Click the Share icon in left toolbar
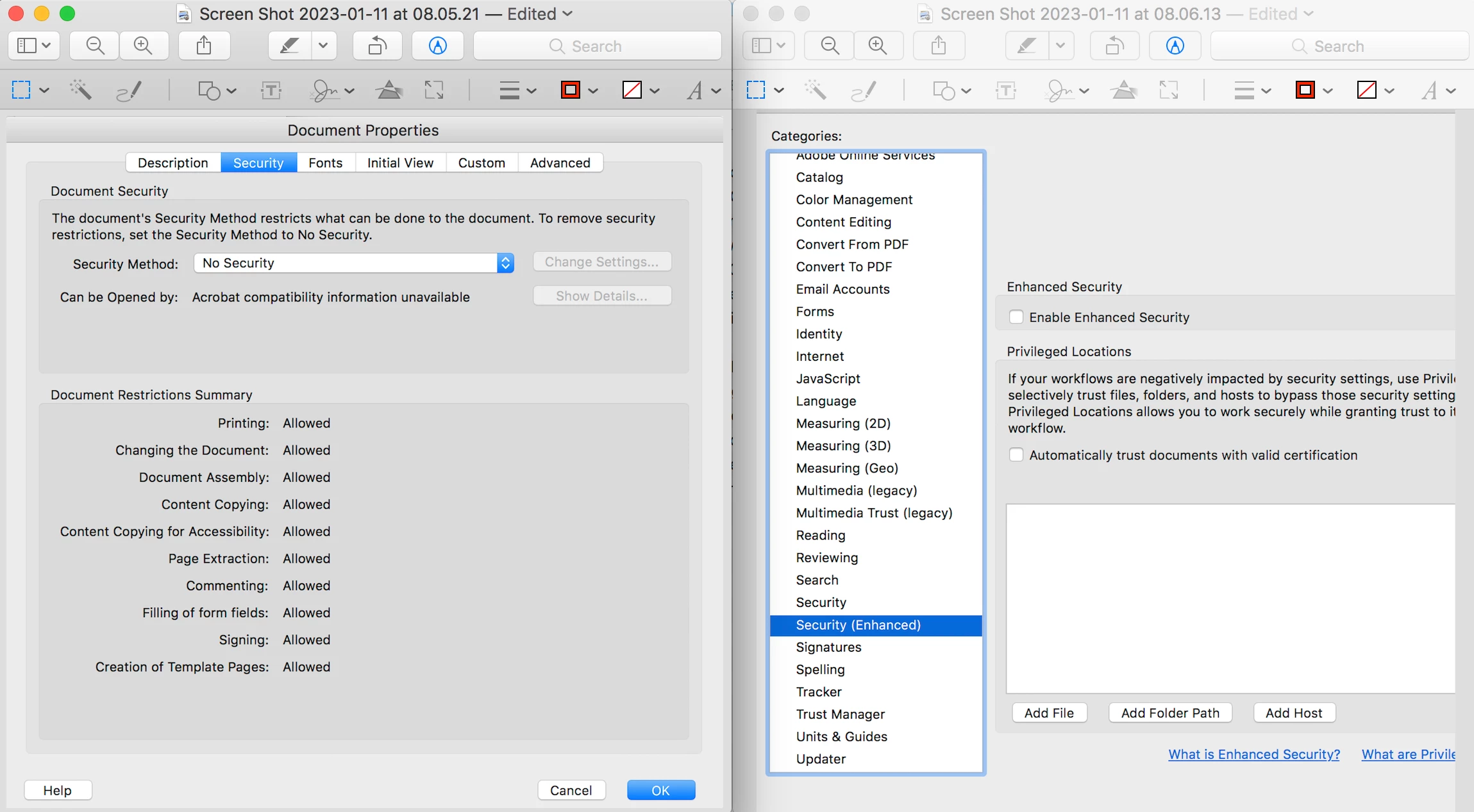The height and width of the screenshot is (812, 1474). coord(203,46)
